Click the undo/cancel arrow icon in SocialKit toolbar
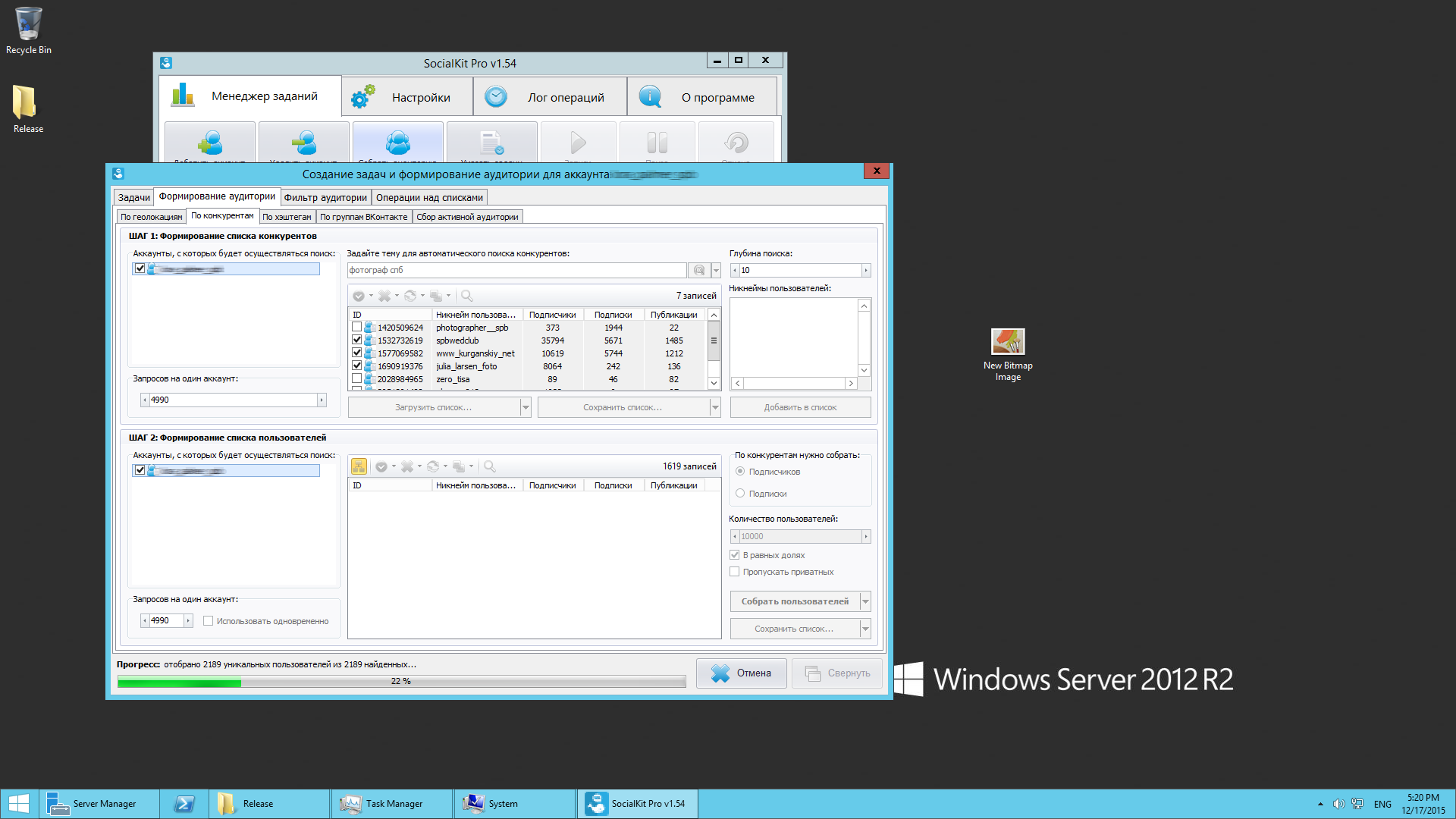 (736, 142)
